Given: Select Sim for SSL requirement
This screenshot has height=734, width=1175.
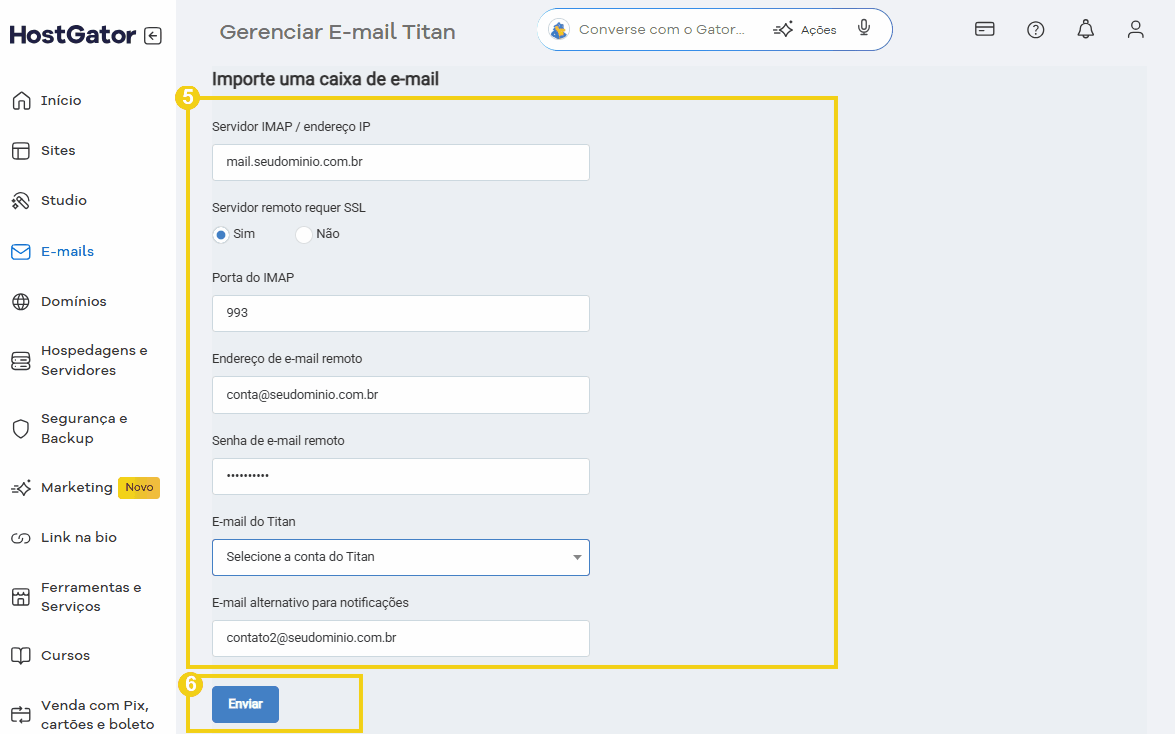Looking at the screenshot, I should (x=220, y=235).
